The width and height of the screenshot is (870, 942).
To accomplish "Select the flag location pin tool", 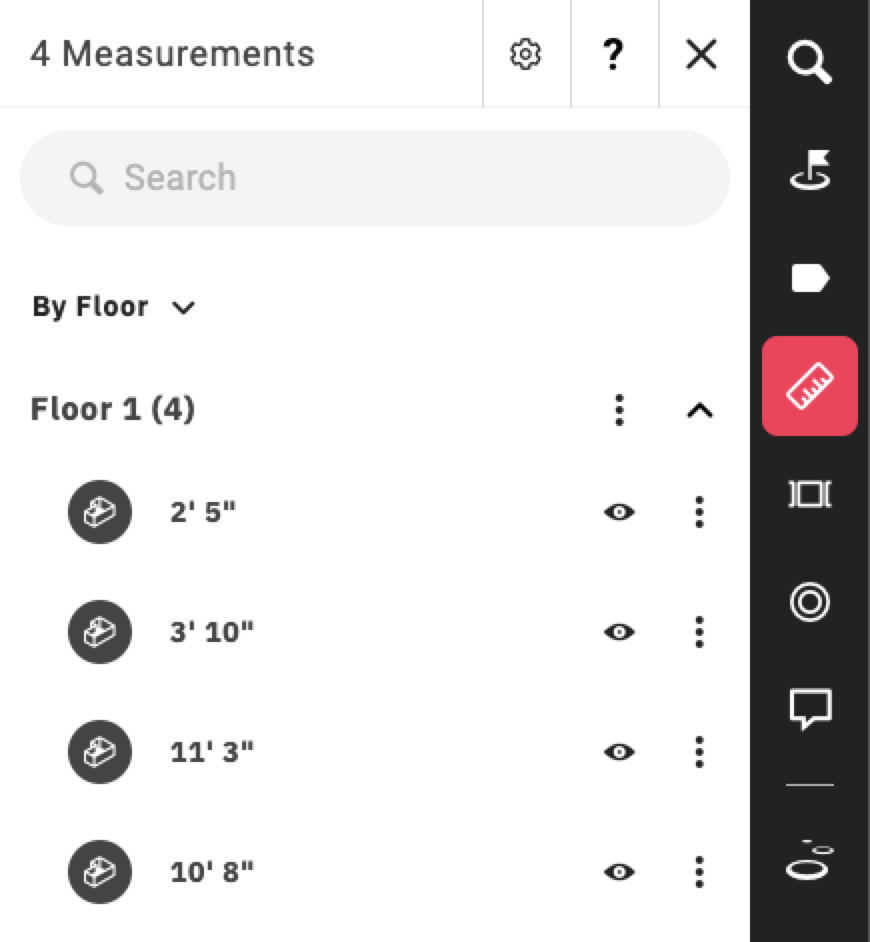I will pos(809,169).
